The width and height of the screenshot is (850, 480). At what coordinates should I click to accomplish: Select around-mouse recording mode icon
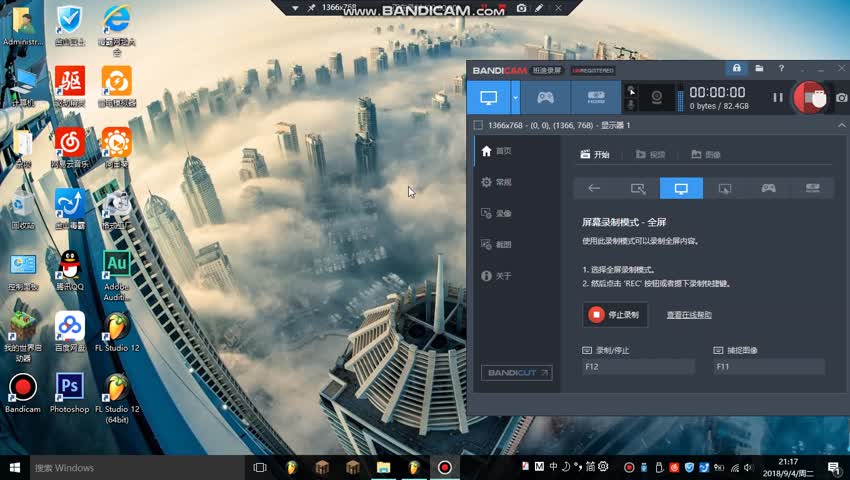pyautogui.click(x=725, y=188)
